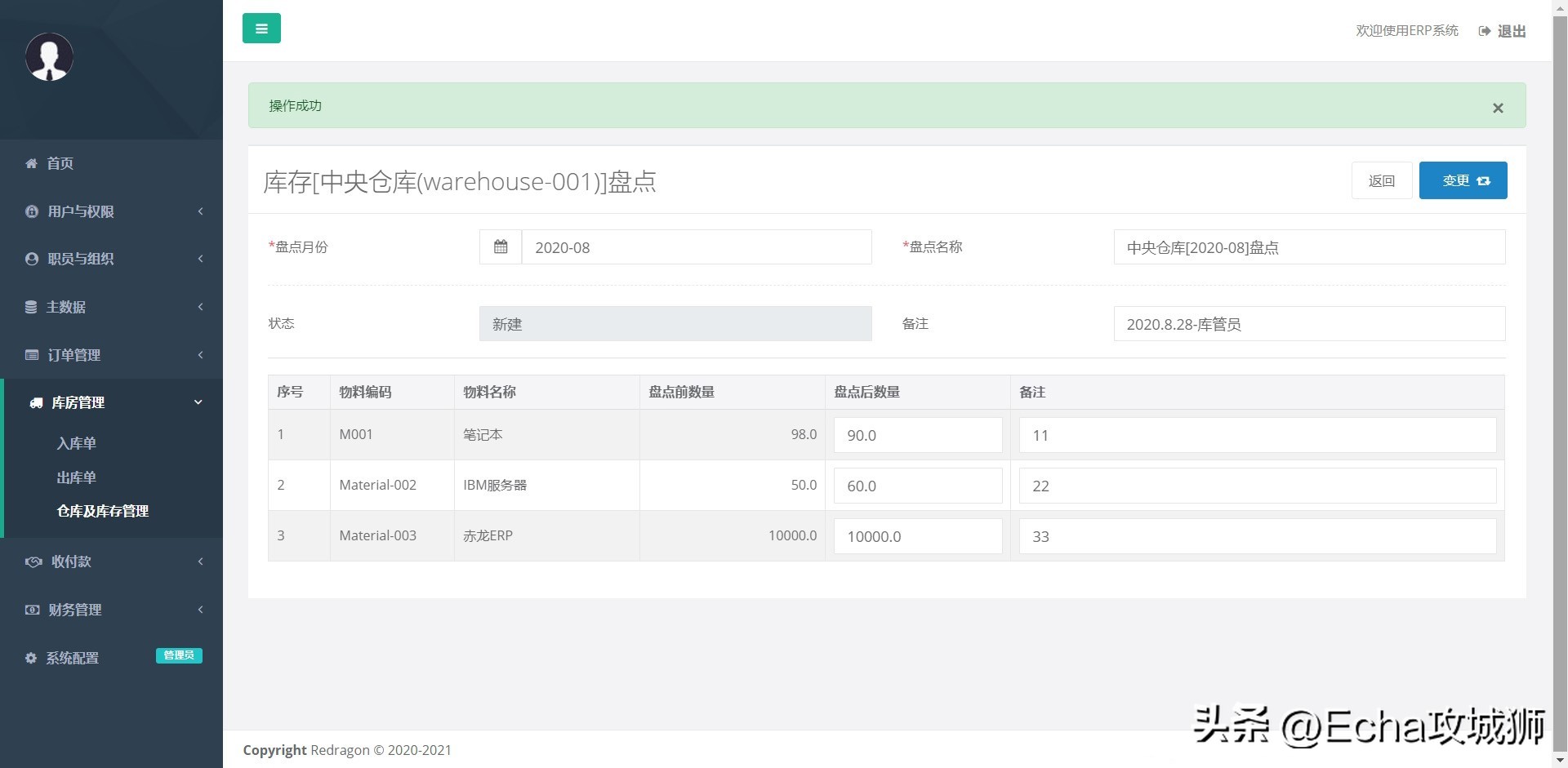Viewport: 1568px width, 768px height.
Task: Select the 首页 home icon
Action: (31, 163)
